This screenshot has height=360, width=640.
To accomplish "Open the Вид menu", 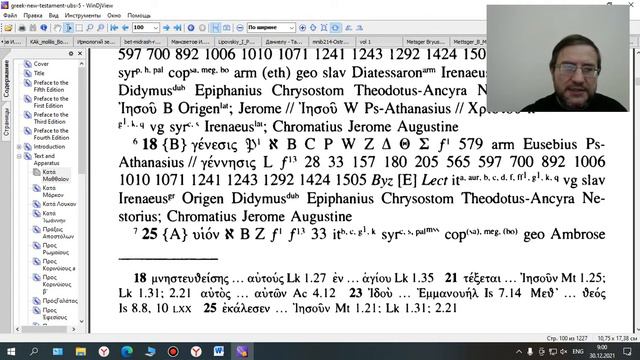I will [x=53, y=16].
